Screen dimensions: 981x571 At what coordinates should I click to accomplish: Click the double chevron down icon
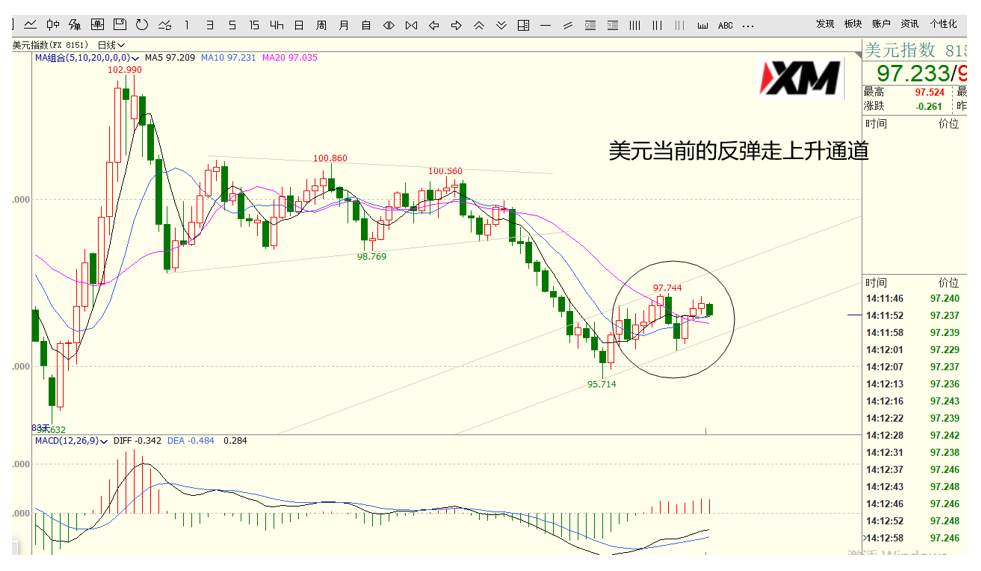click(501, 25)
